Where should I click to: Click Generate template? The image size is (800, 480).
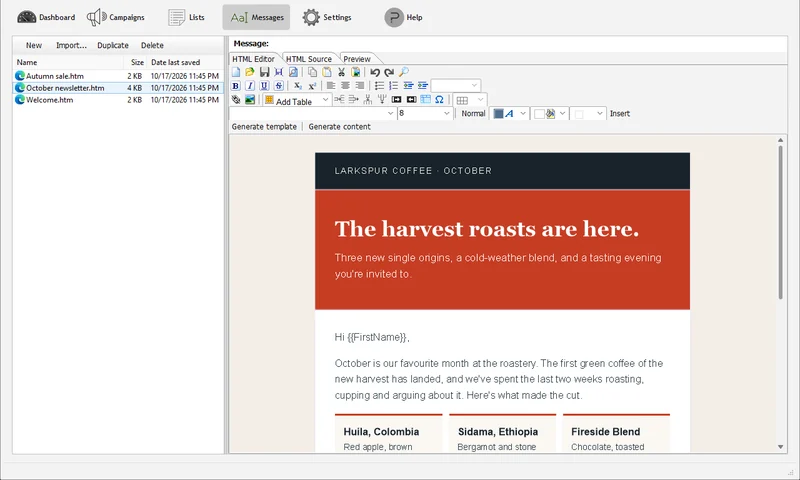264,127
